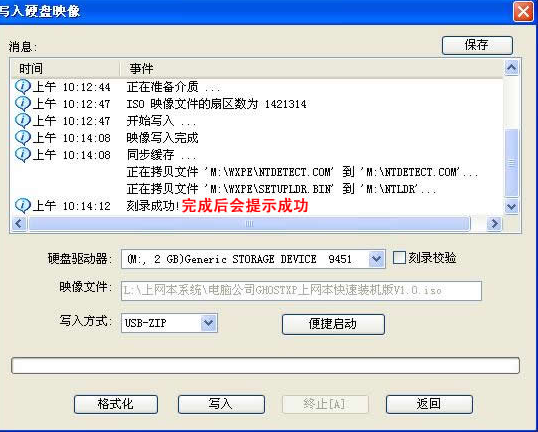Select info icon for 开始写入 entry

[23, 120]
